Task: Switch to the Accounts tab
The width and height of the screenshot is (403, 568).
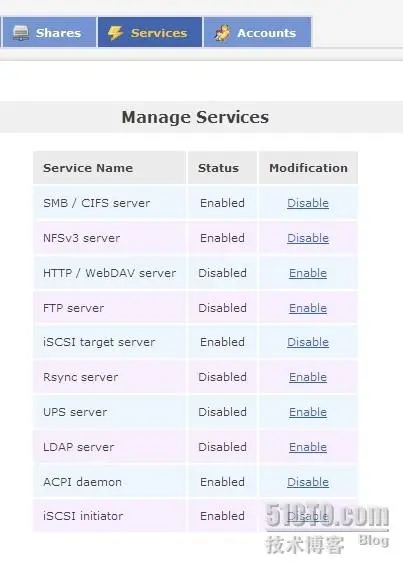Action: coord(257,33)
